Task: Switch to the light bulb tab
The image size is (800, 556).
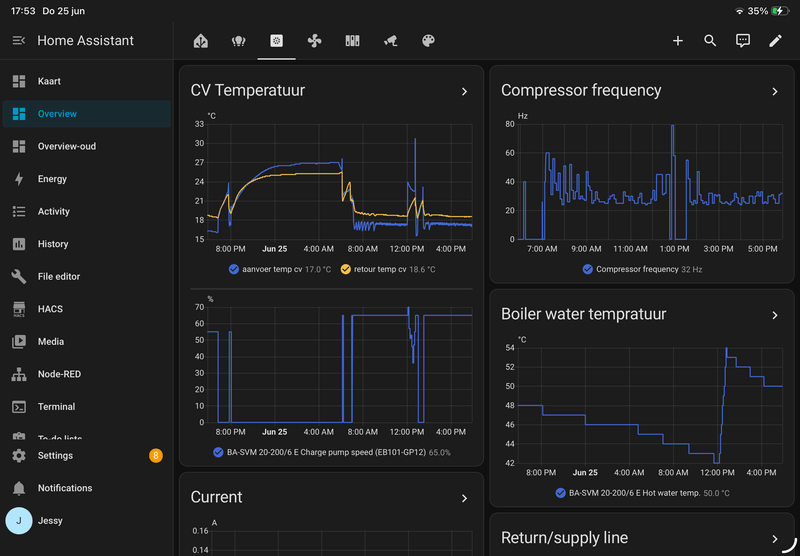Action: point(238,41)
